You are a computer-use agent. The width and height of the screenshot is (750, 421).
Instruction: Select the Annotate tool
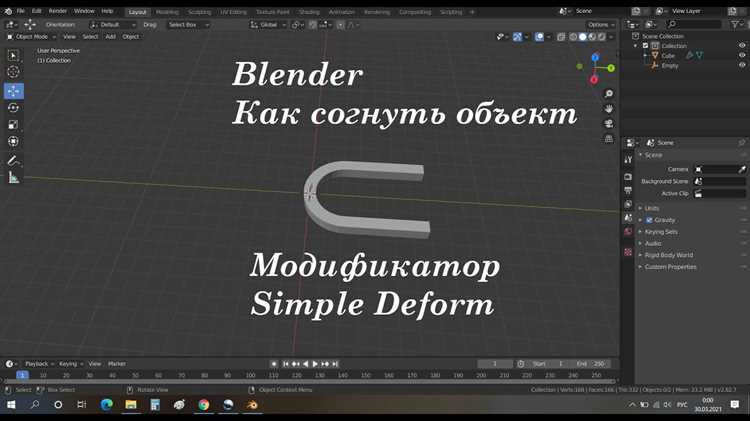click(13, 161)
